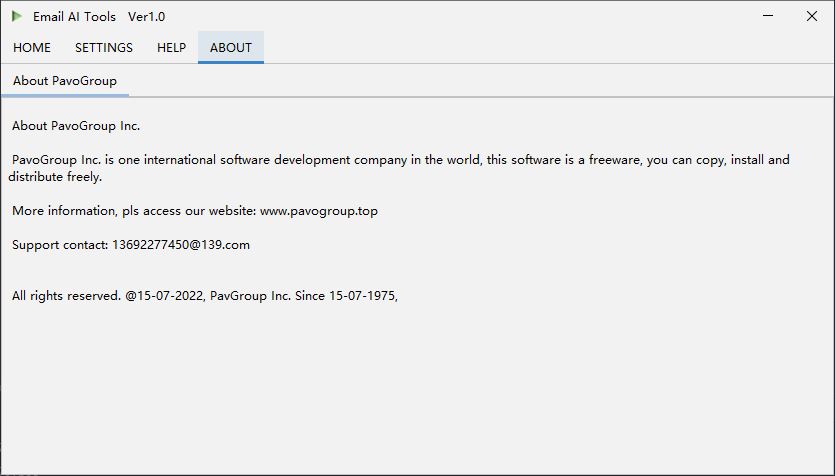Click the 'Support contact:' label
Viewport: 835px width, 476px height.
(60, 245)
